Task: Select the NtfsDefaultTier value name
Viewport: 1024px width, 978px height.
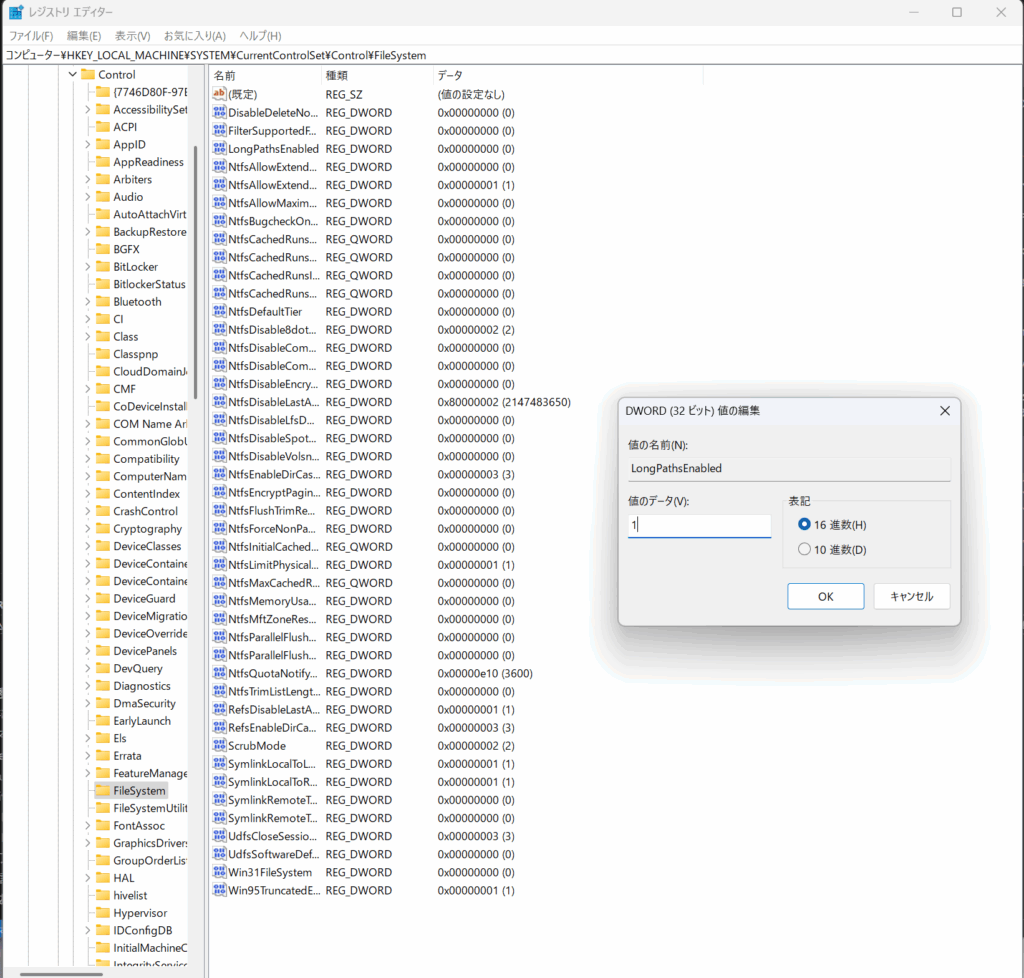Action: [x=264, y=311]
